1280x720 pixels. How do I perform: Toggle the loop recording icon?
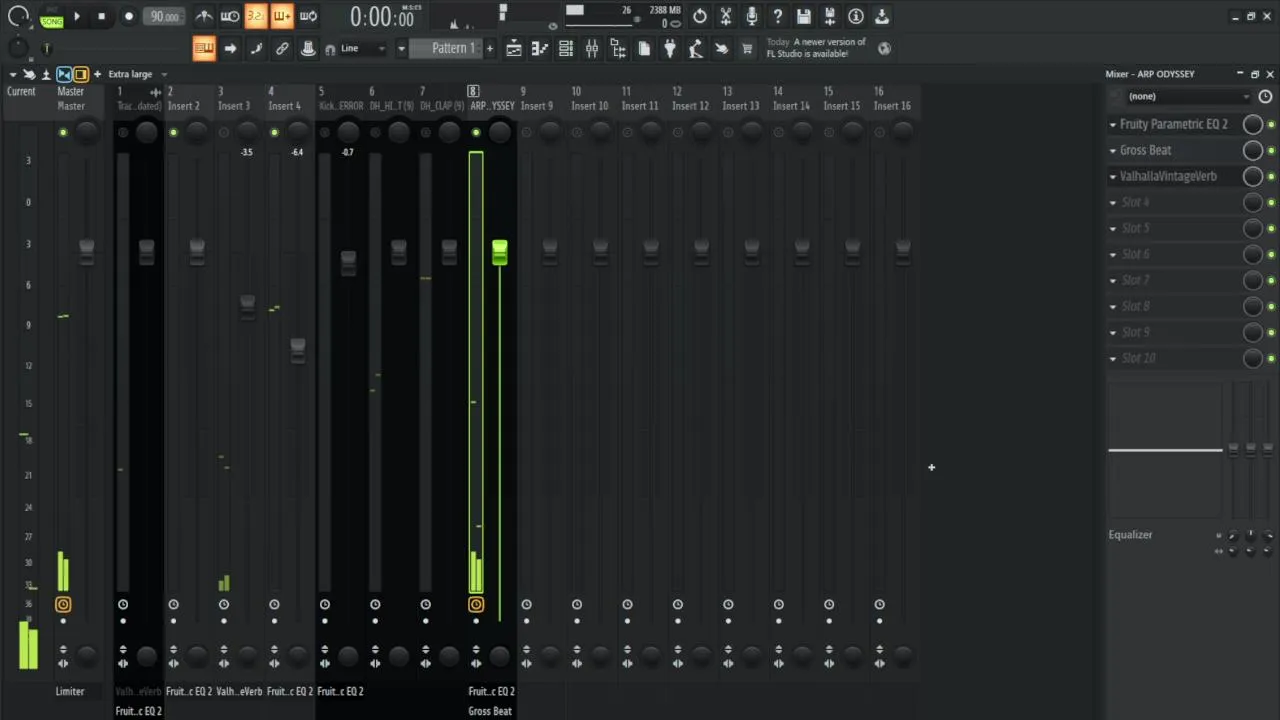(308, 16)
